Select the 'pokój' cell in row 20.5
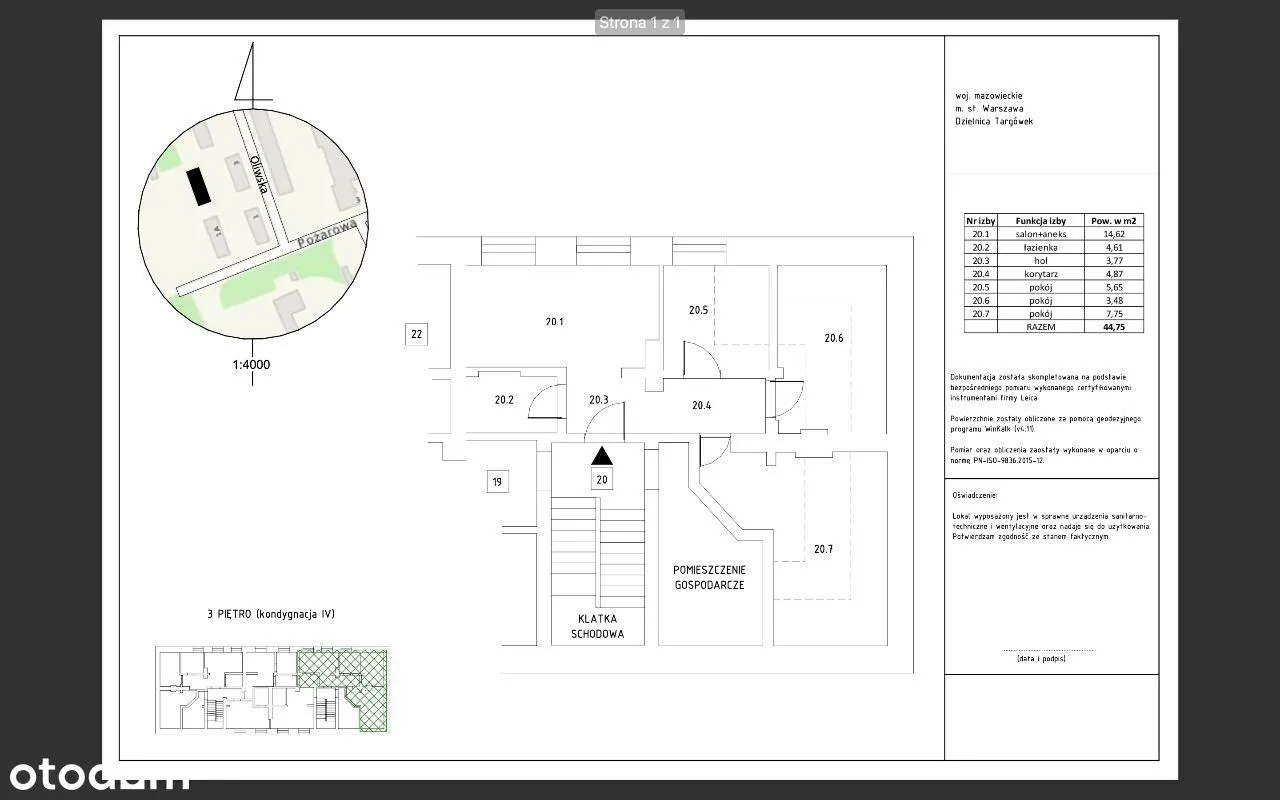The height and width of the screenshot is (800, 1280). tap(1041, 287)
